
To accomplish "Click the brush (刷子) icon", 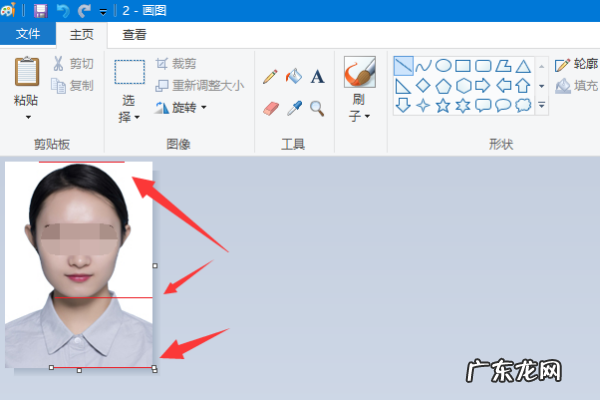I will [x=359, y=73].
